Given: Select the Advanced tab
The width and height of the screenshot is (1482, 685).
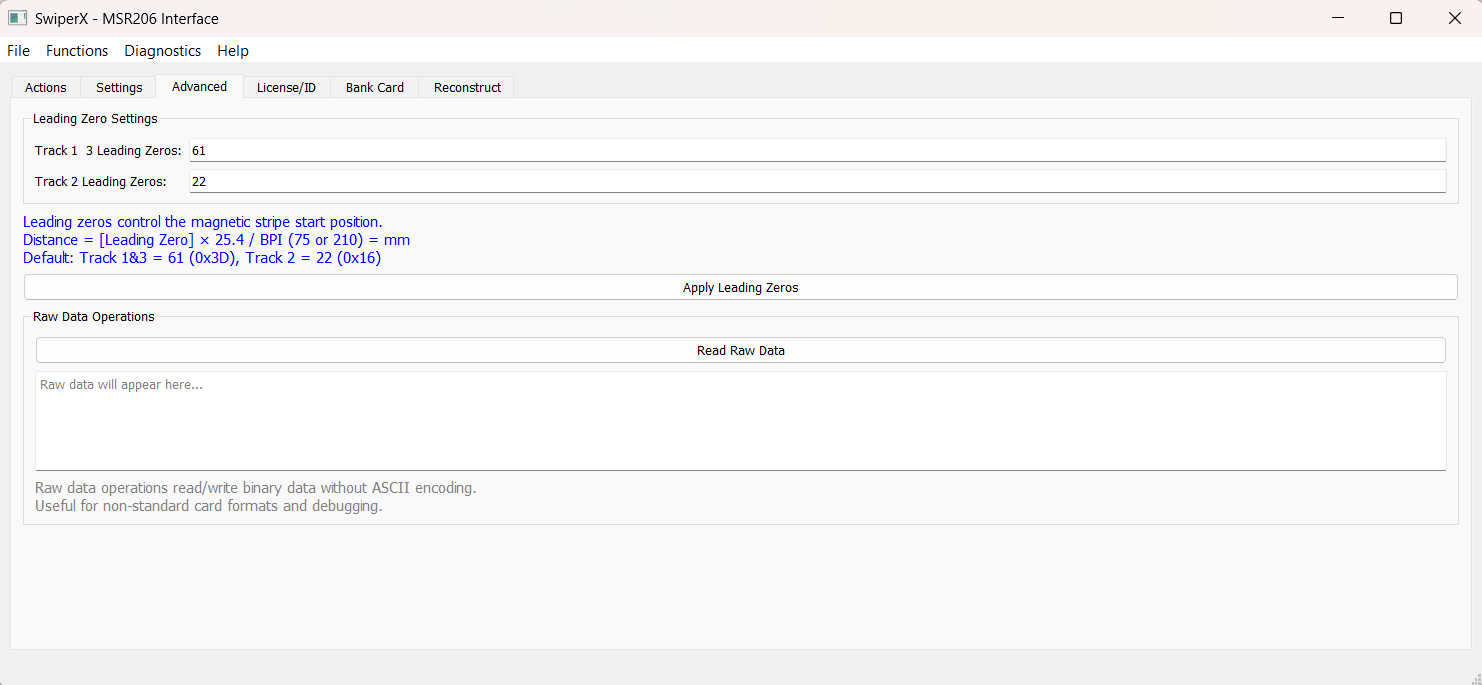Looking at the screenshot, I should [x=199, y=87].
